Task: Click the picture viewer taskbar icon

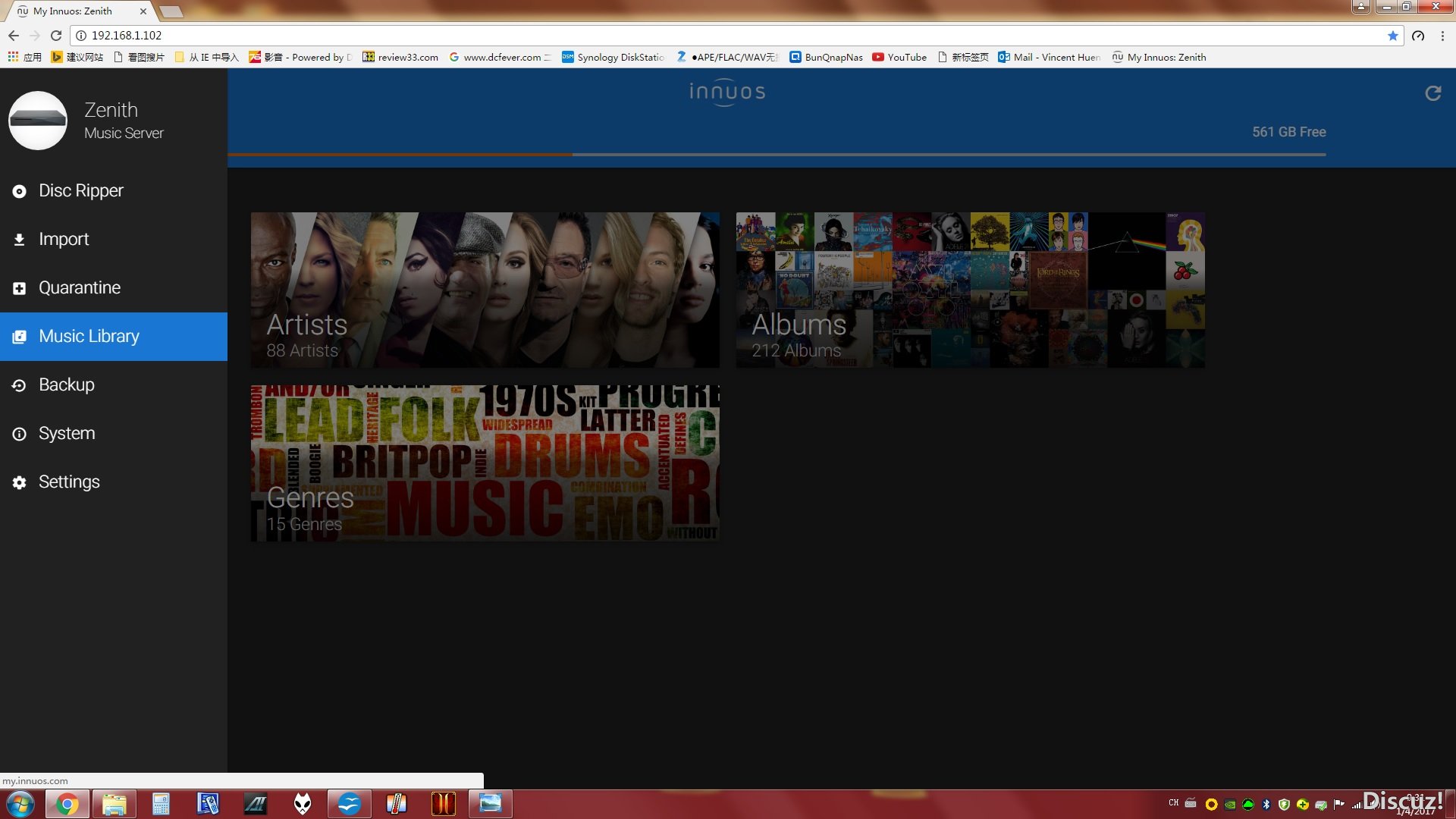Action: (x=491, y=804)
